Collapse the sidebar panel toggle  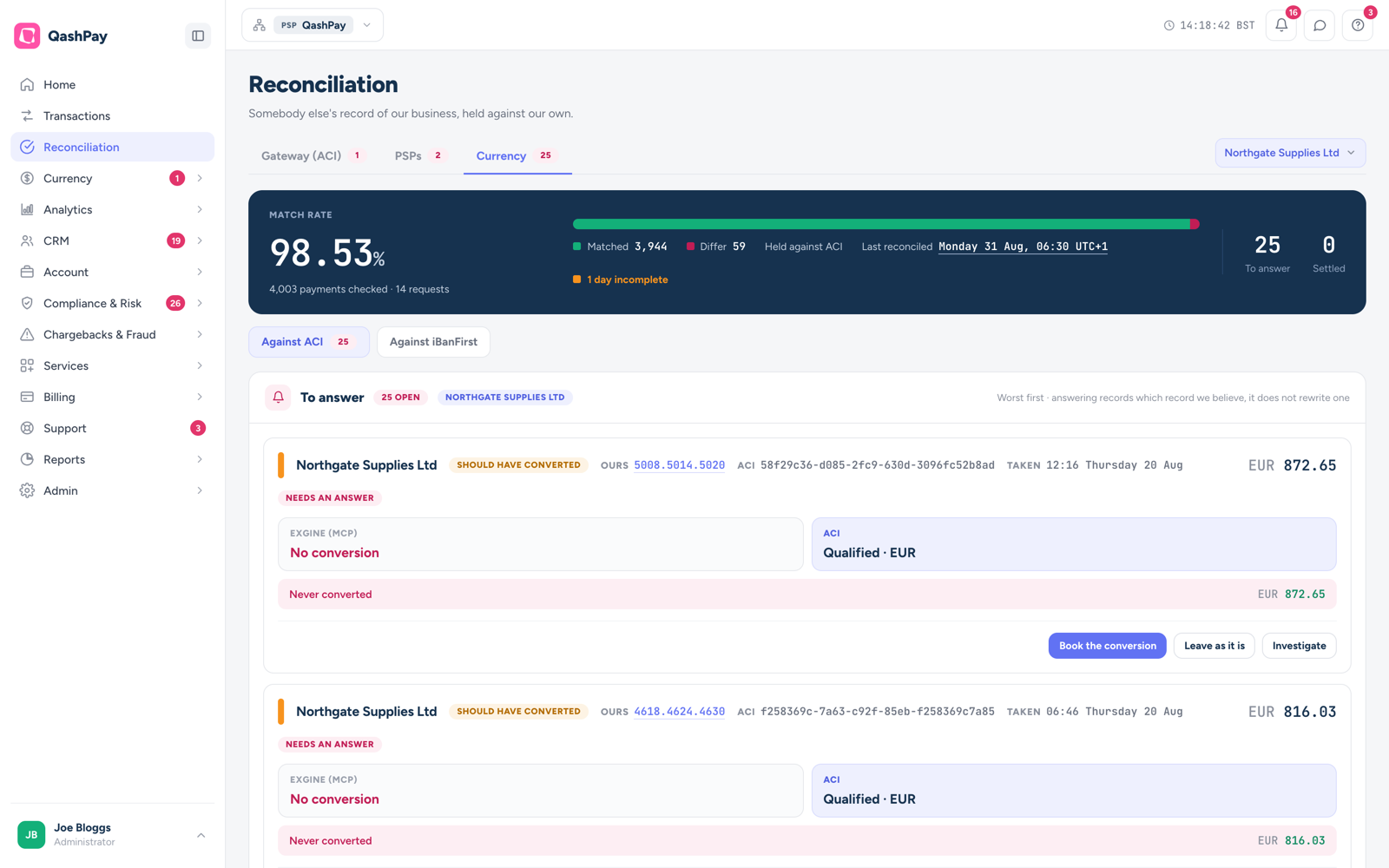198,36
